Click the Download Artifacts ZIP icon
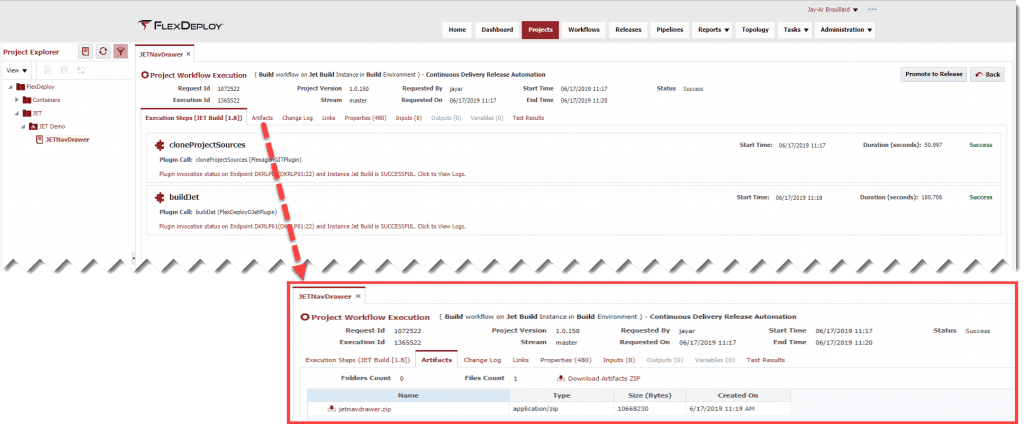 pyautogui.click(x=561, y=378)
